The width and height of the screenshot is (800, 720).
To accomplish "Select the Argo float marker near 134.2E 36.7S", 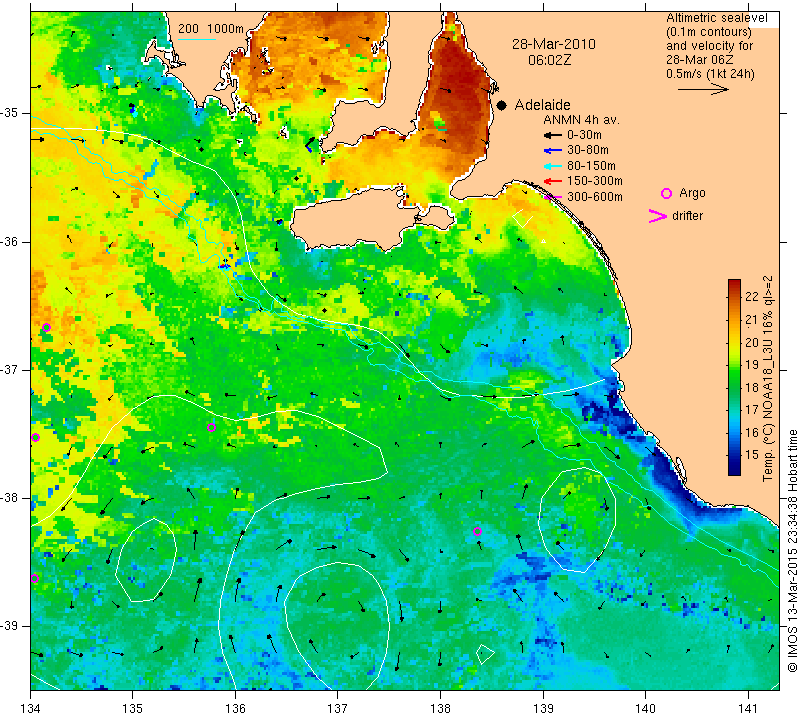I will [46, 328].
